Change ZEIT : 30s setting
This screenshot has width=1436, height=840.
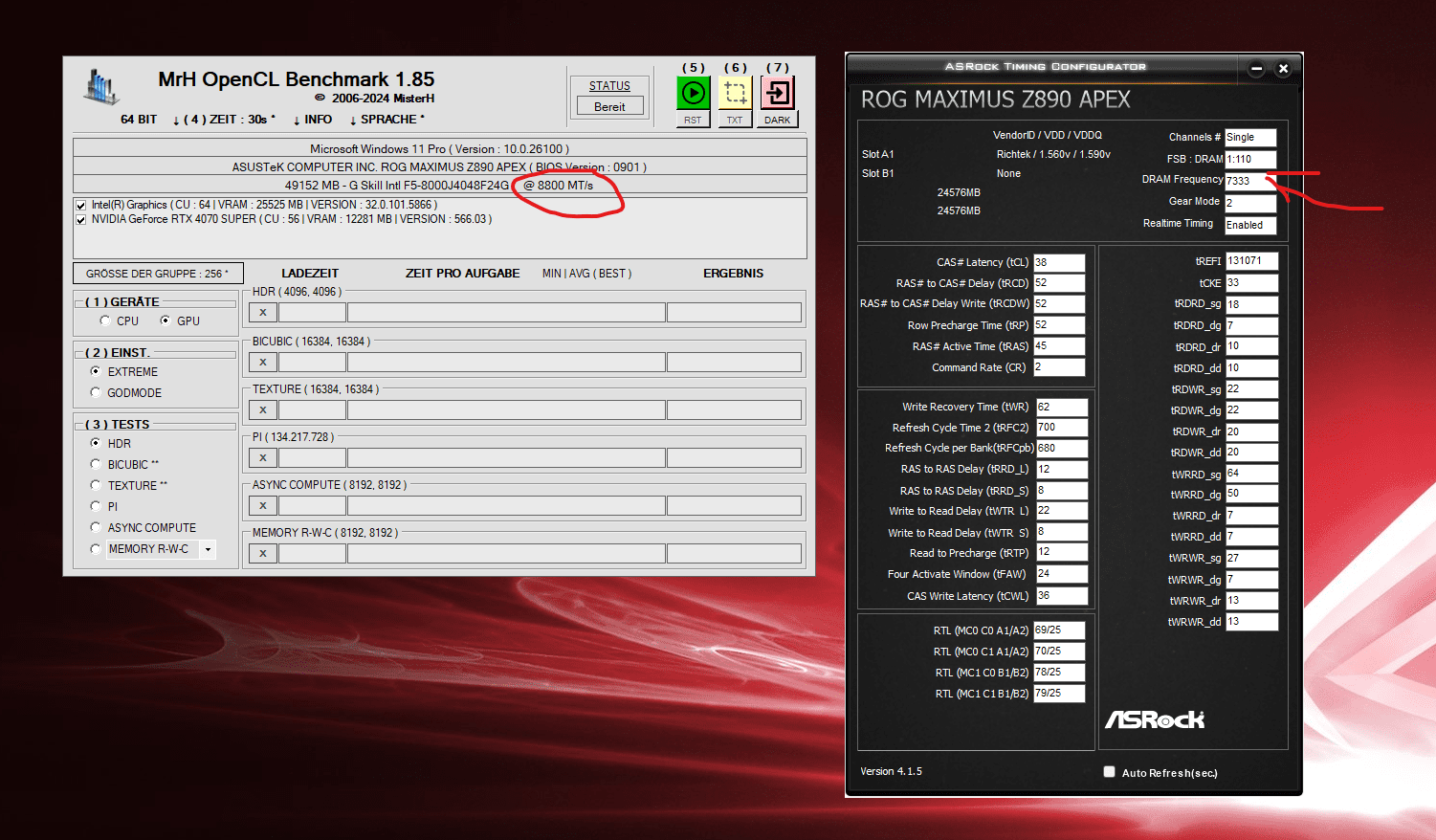point(224,120)
